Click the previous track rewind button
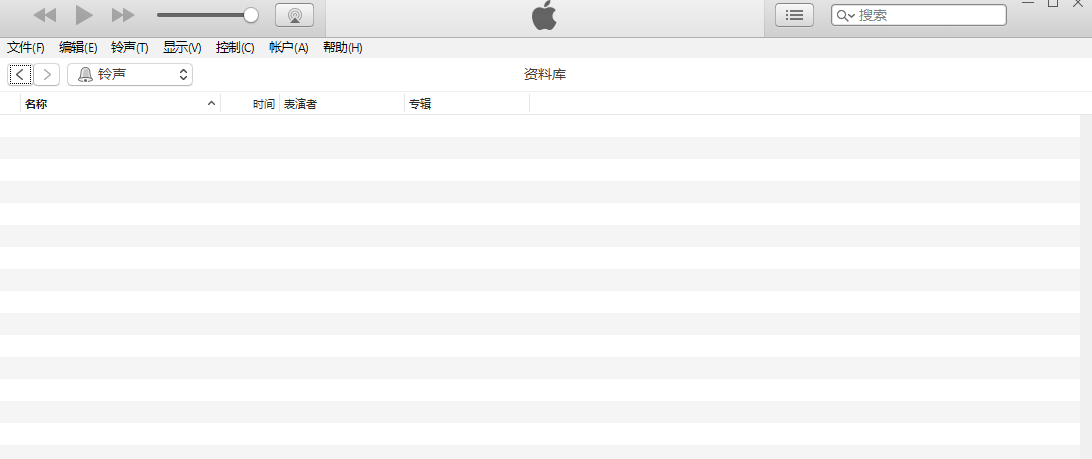This screenshot has width=1092, height=459. click(45, 15)
